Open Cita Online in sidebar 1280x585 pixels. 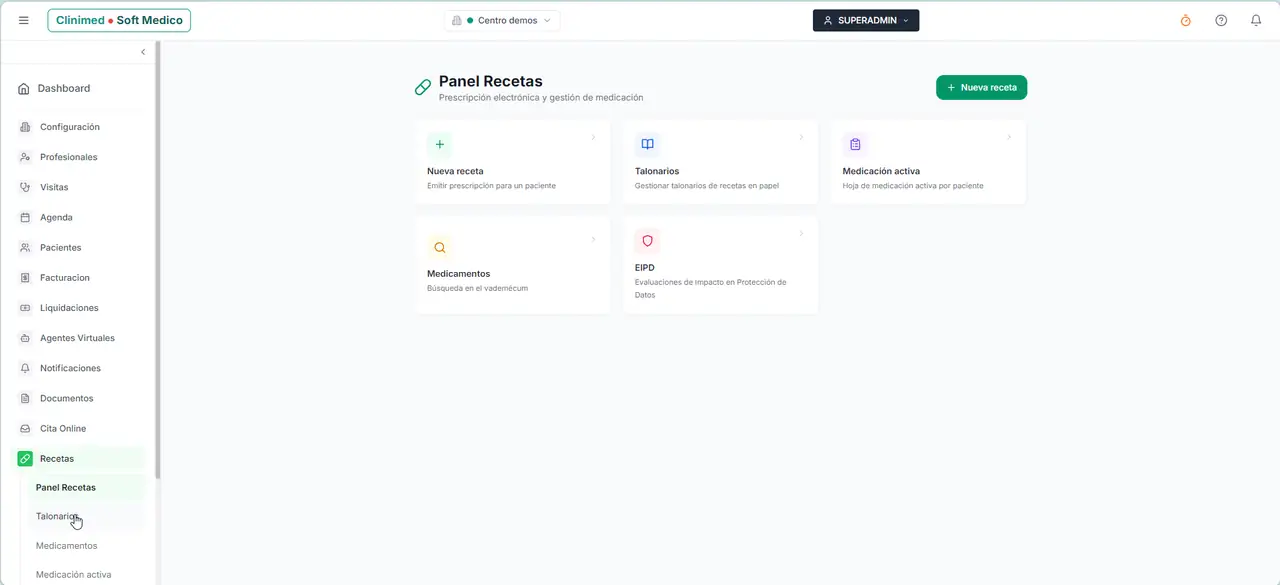(63, 428)
